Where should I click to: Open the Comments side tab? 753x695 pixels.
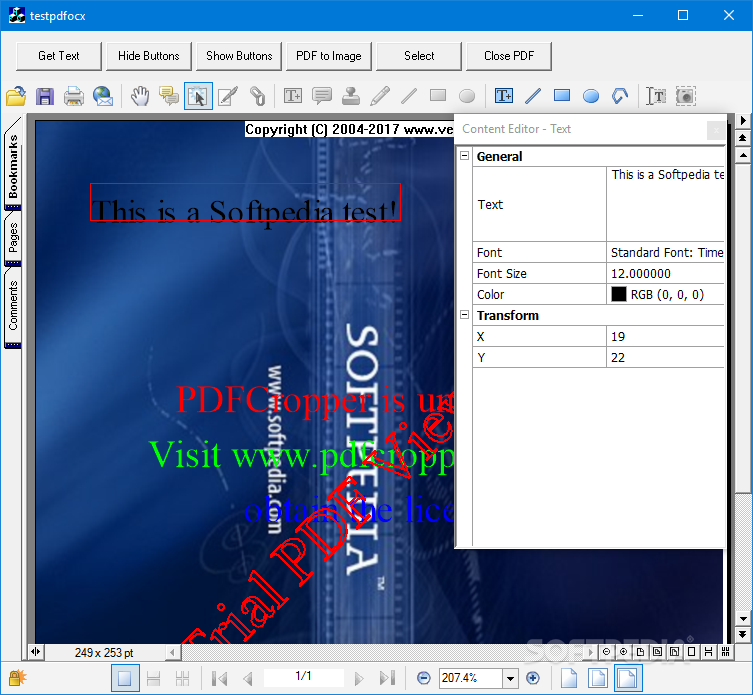point(13,306)
